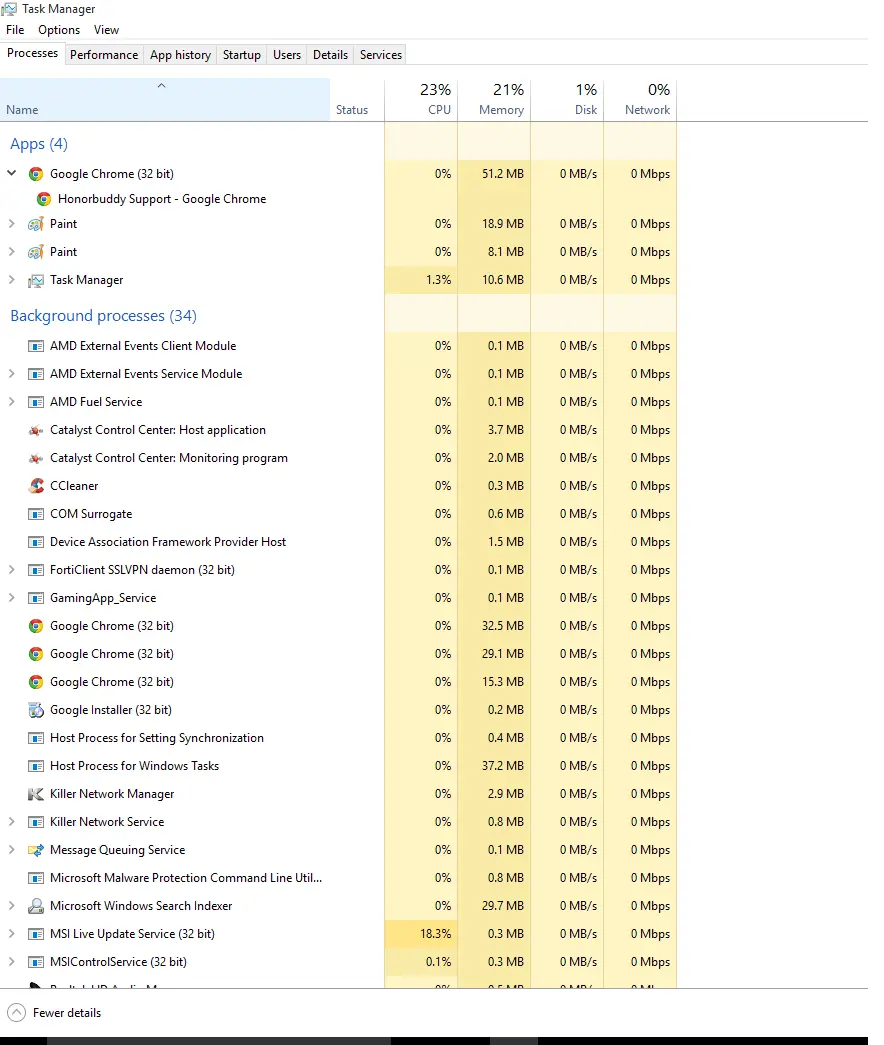The image size is (884, 1045).
Task: Expand the Paint entry using 18.9 MB
Action: click(x=11, y=224)
